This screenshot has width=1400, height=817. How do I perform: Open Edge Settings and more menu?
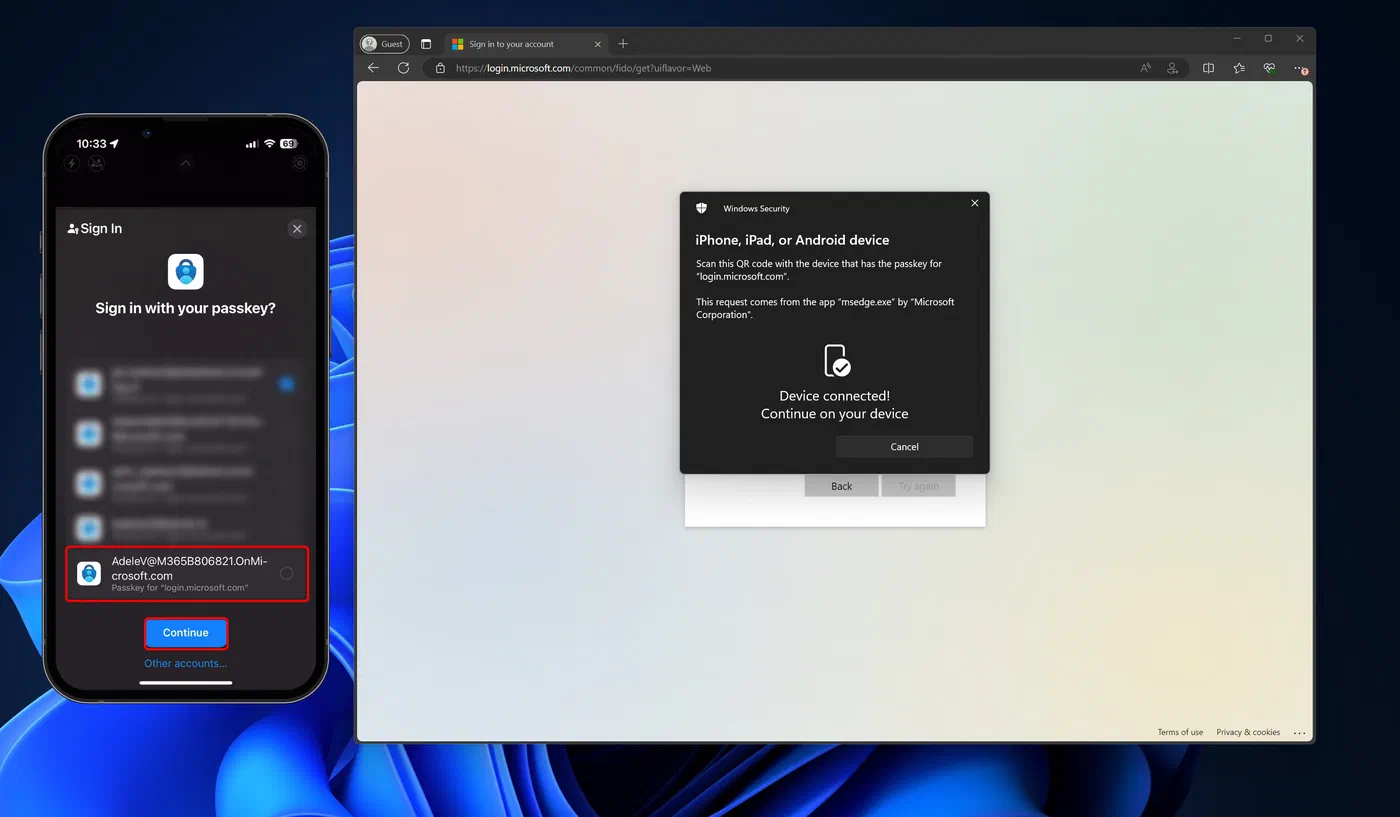click(1299, 68)
